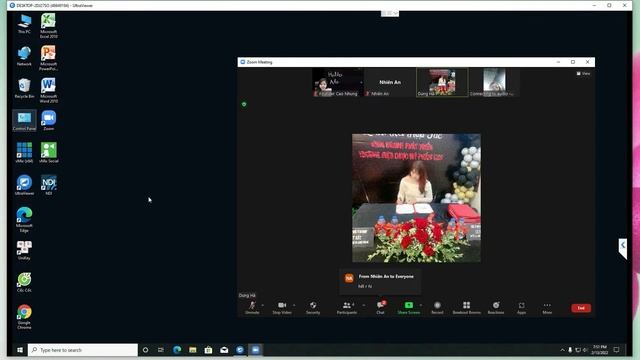Unmute the microphone in Zoom toolbar
640x360 pixels.
[252, 308]
